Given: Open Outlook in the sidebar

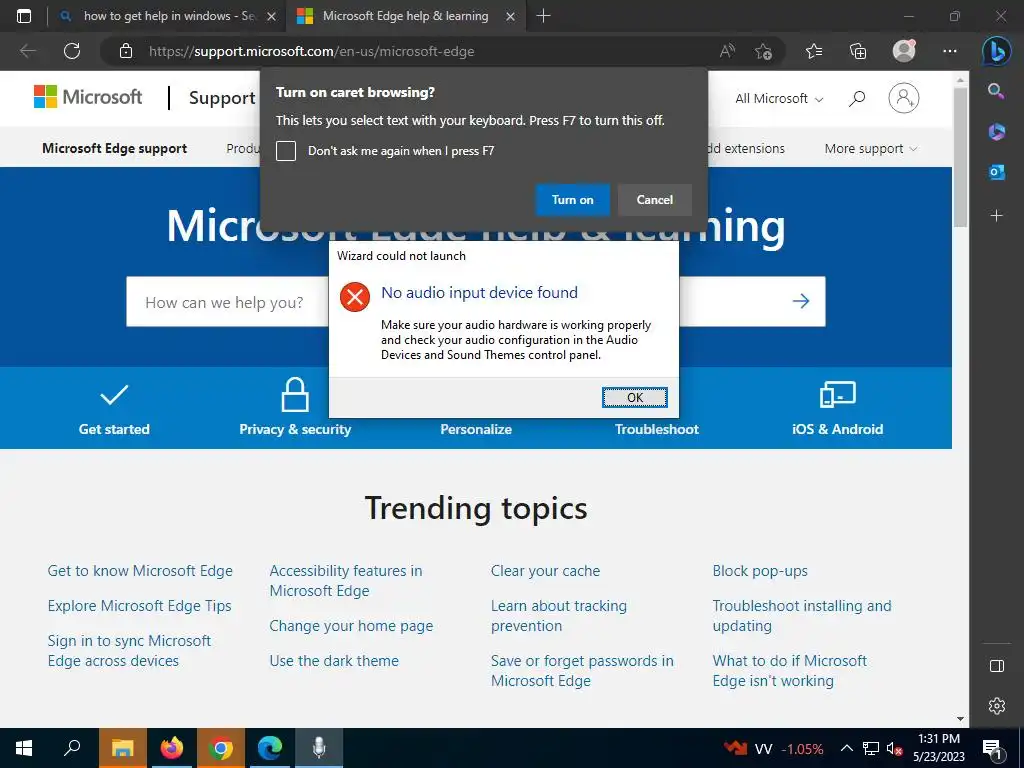Looking at the screenshot, I should [996, 172].
